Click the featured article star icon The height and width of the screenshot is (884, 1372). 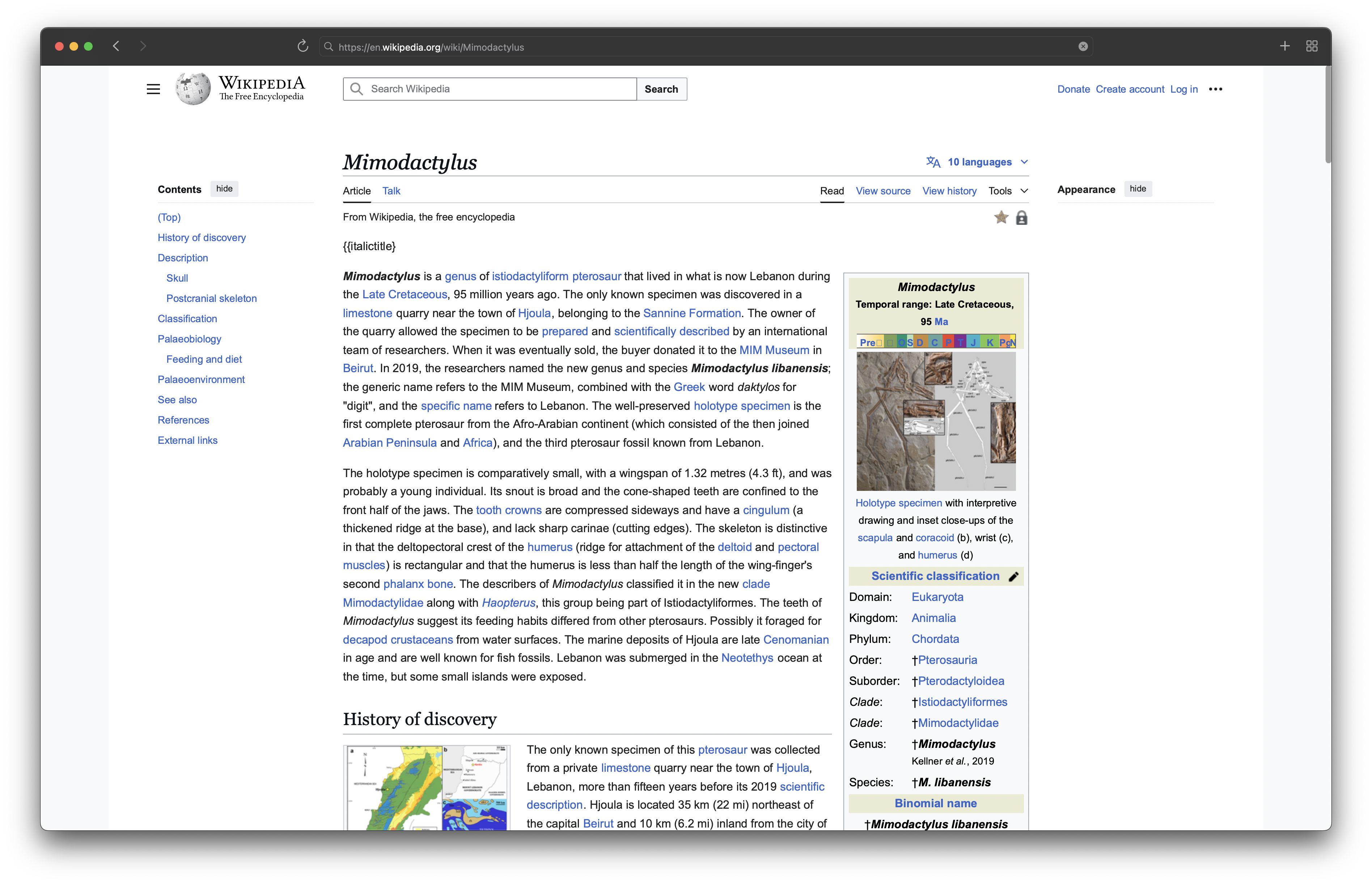click(x=1001, y=218)
